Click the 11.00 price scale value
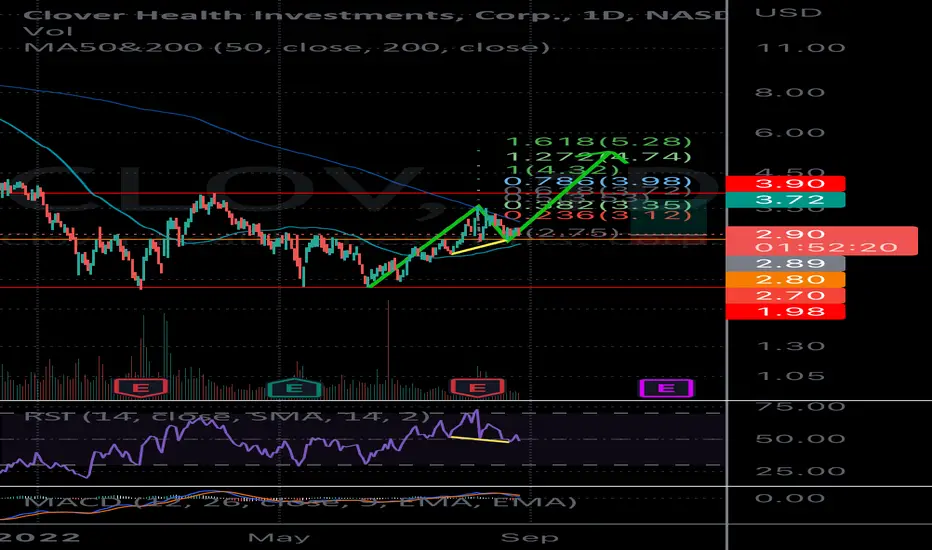This screenshot has width=932, height=550. click(x=800, y=48)
